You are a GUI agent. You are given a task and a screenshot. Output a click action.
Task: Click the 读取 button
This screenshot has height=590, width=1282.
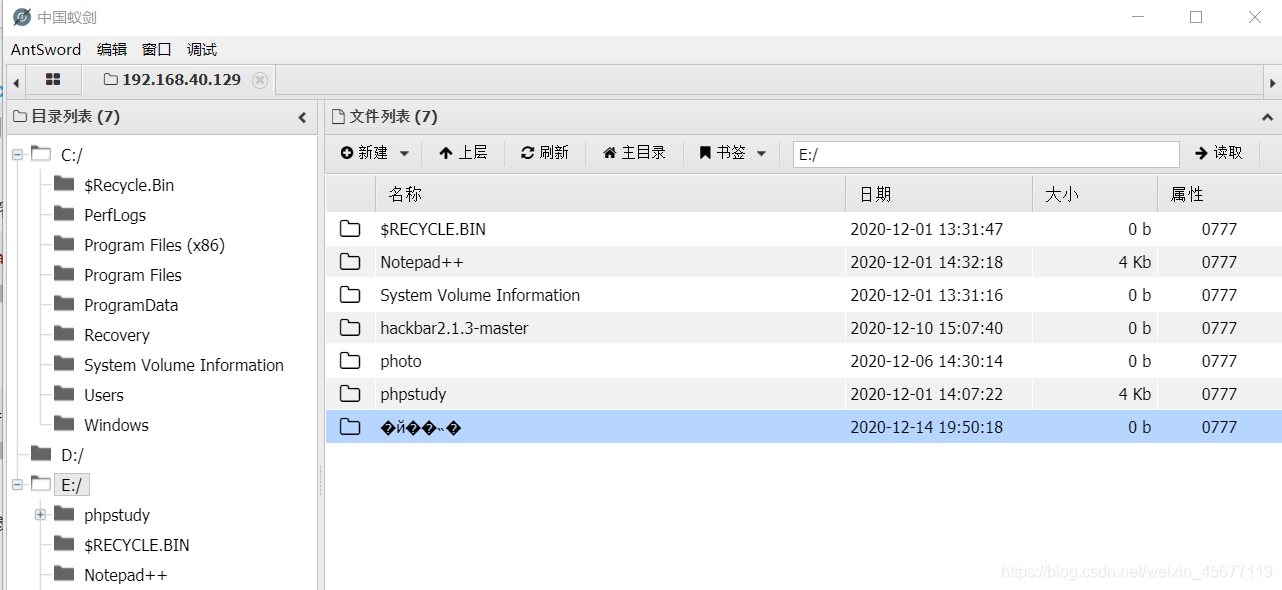coord(1219,153)
